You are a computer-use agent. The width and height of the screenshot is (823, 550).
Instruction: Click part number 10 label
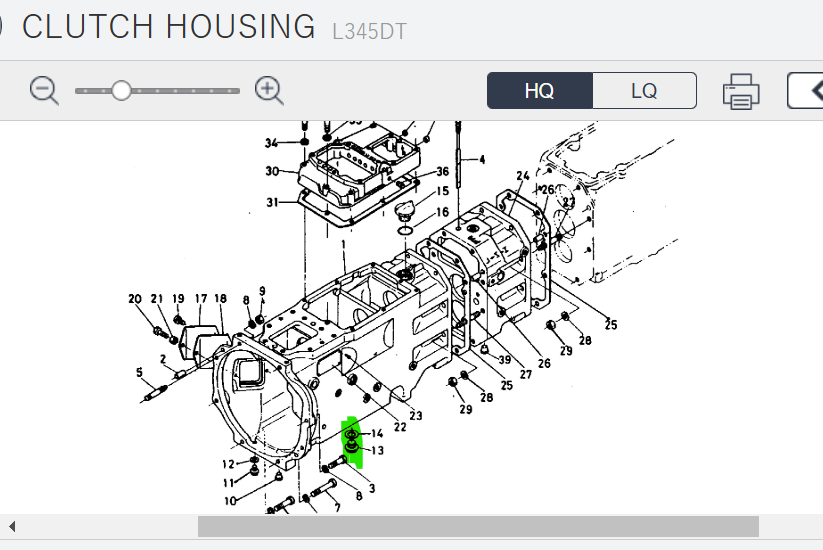(x=230, y=501)
